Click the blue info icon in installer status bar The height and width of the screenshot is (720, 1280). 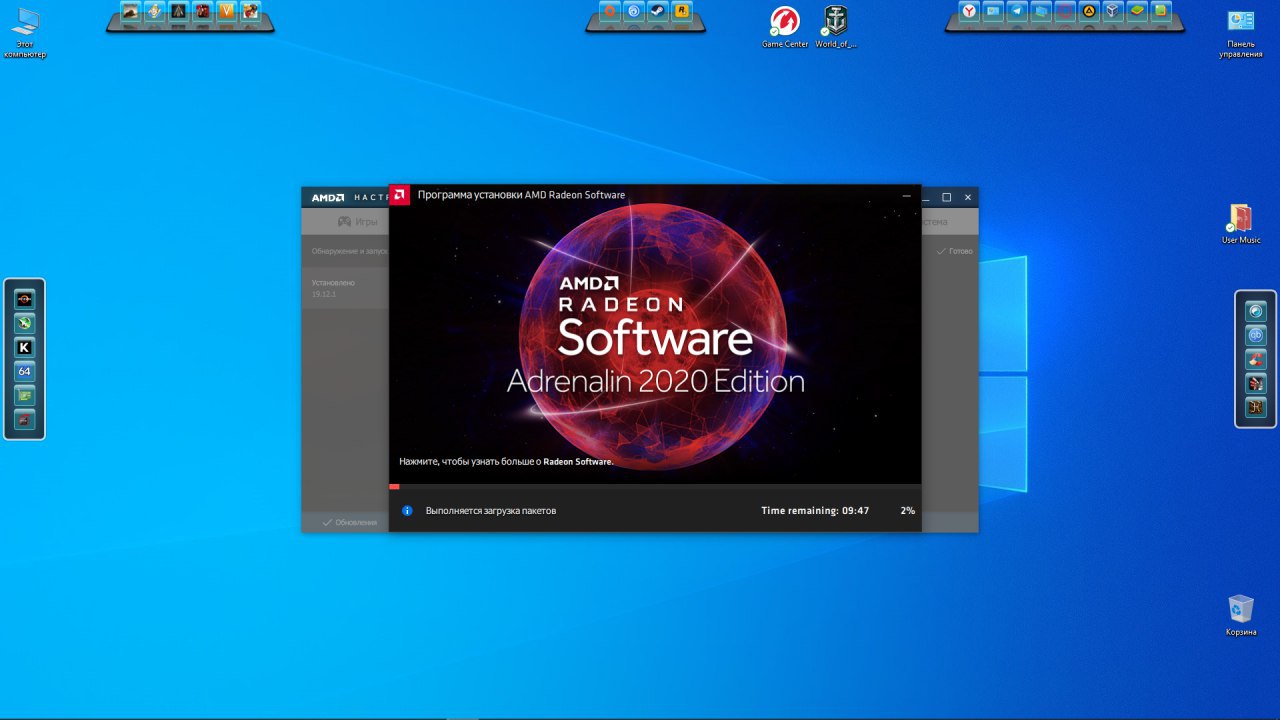pyautogui.click(x=407, y=510)
